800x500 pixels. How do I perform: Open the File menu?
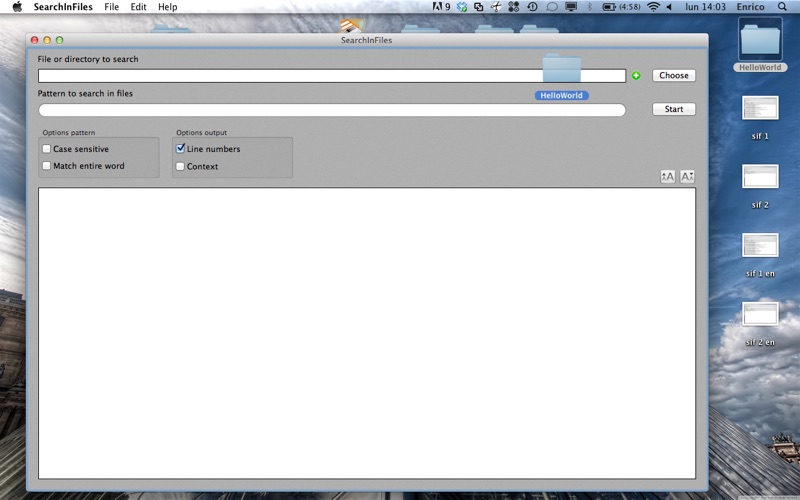(111, 7)
